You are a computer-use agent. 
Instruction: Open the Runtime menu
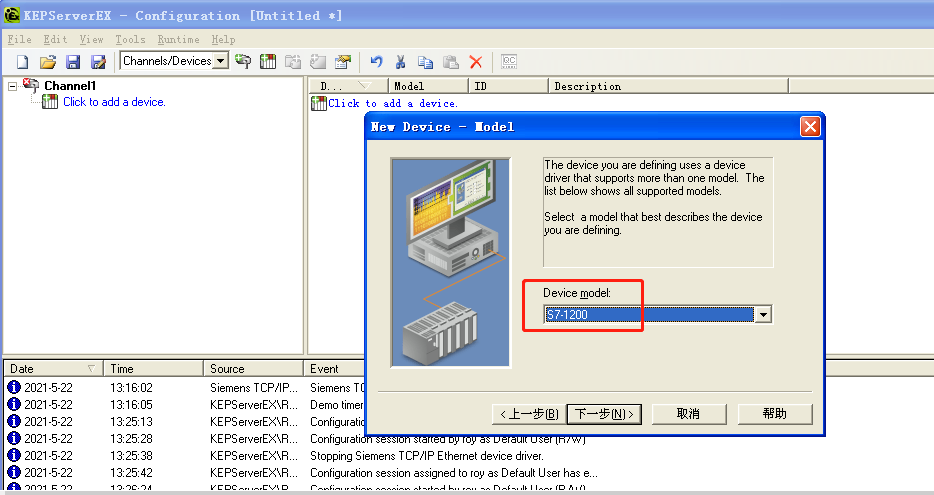point(178,39)
